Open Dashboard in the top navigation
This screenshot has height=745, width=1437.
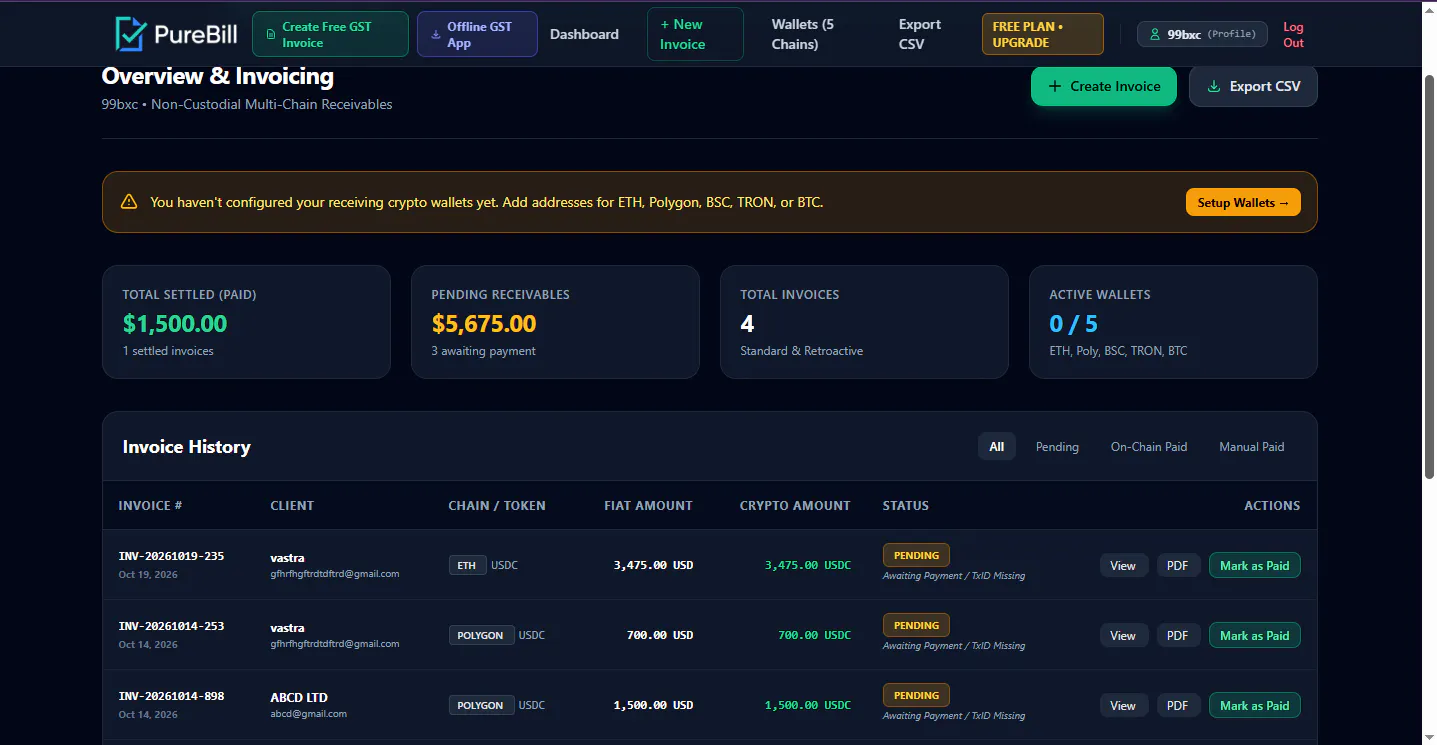pos(584,34)
